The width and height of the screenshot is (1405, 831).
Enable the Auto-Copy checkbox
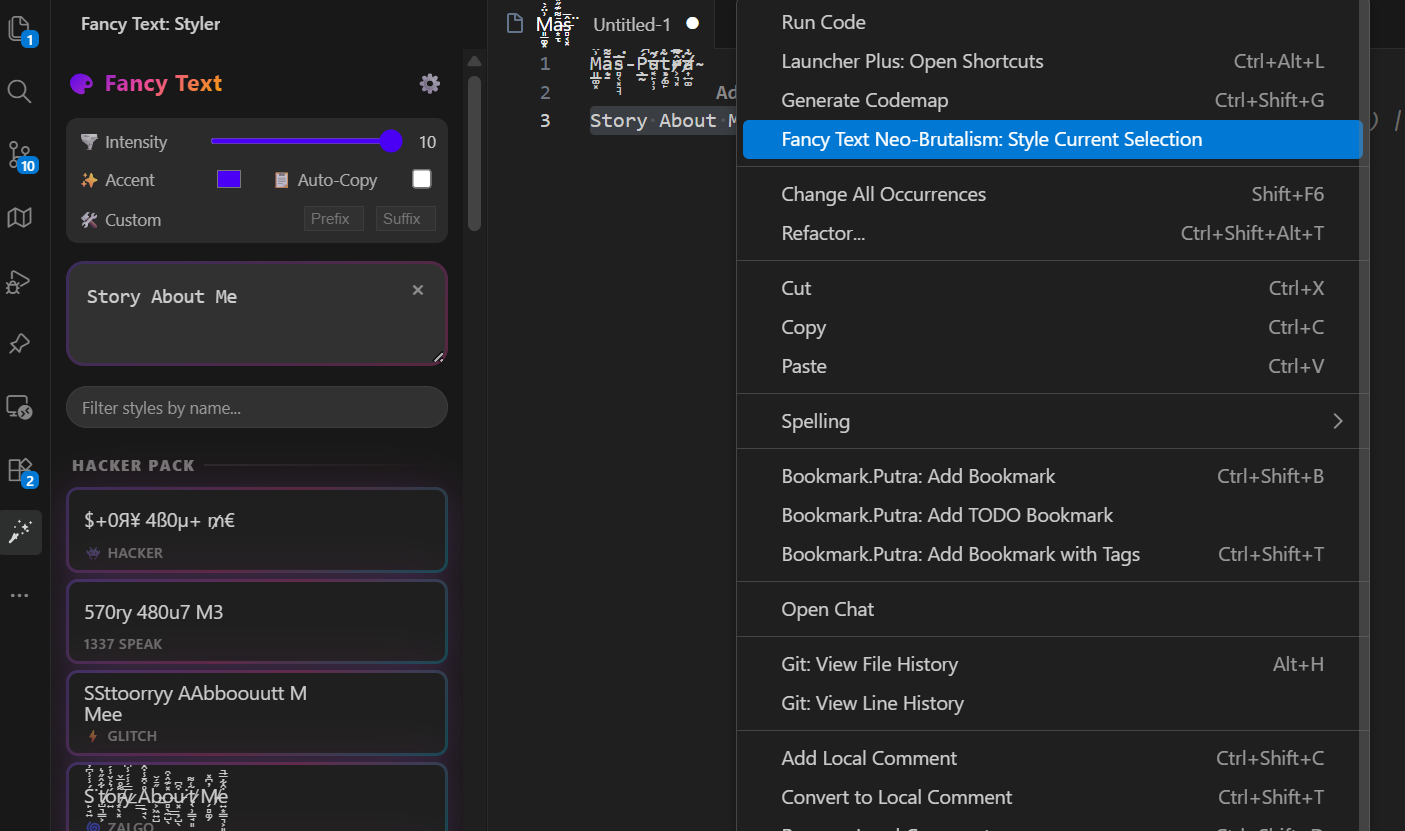coord(421,179)
